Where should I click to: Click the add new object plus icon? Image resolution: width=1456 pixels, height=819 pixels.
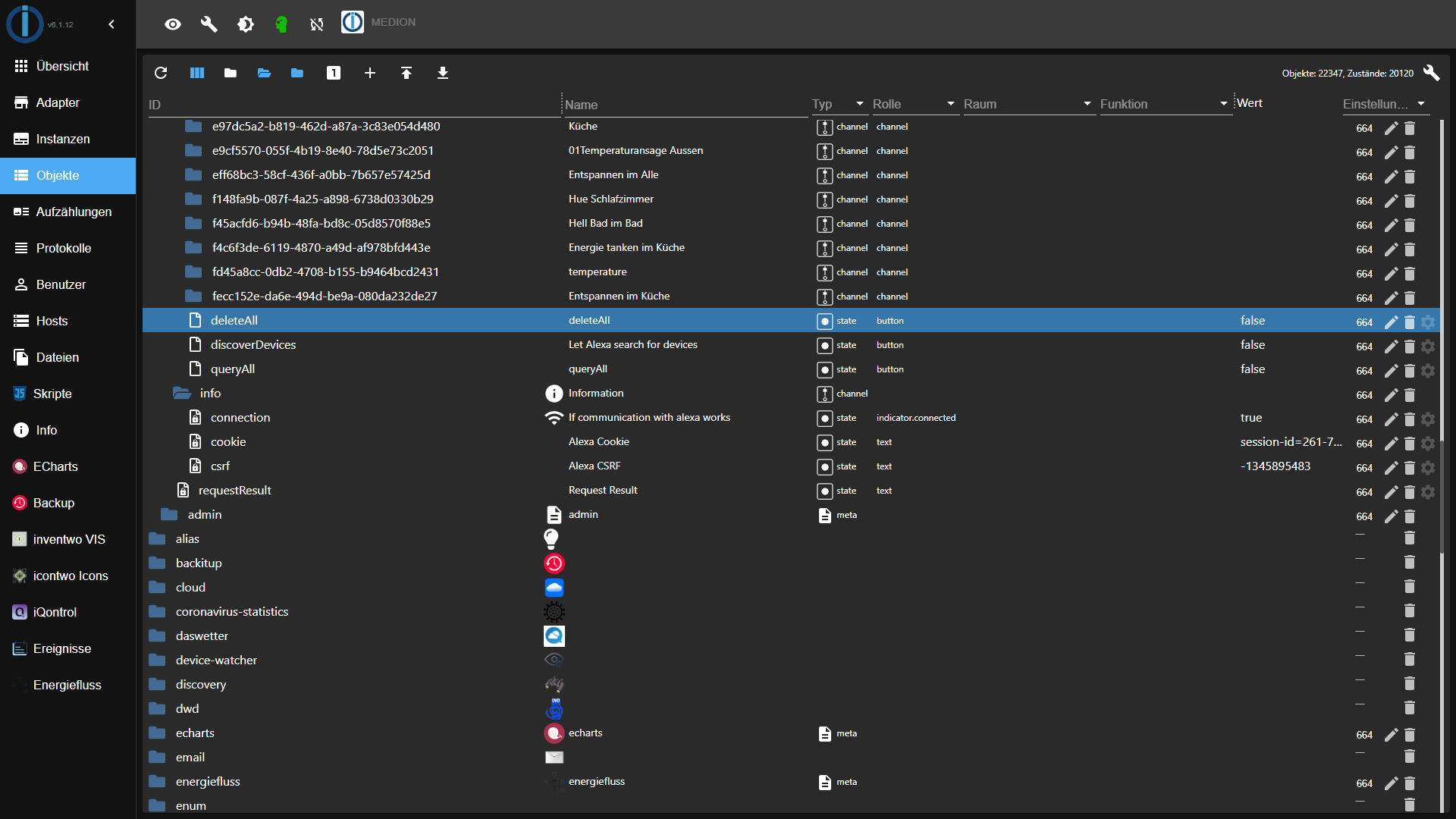(x=370, y=73)
